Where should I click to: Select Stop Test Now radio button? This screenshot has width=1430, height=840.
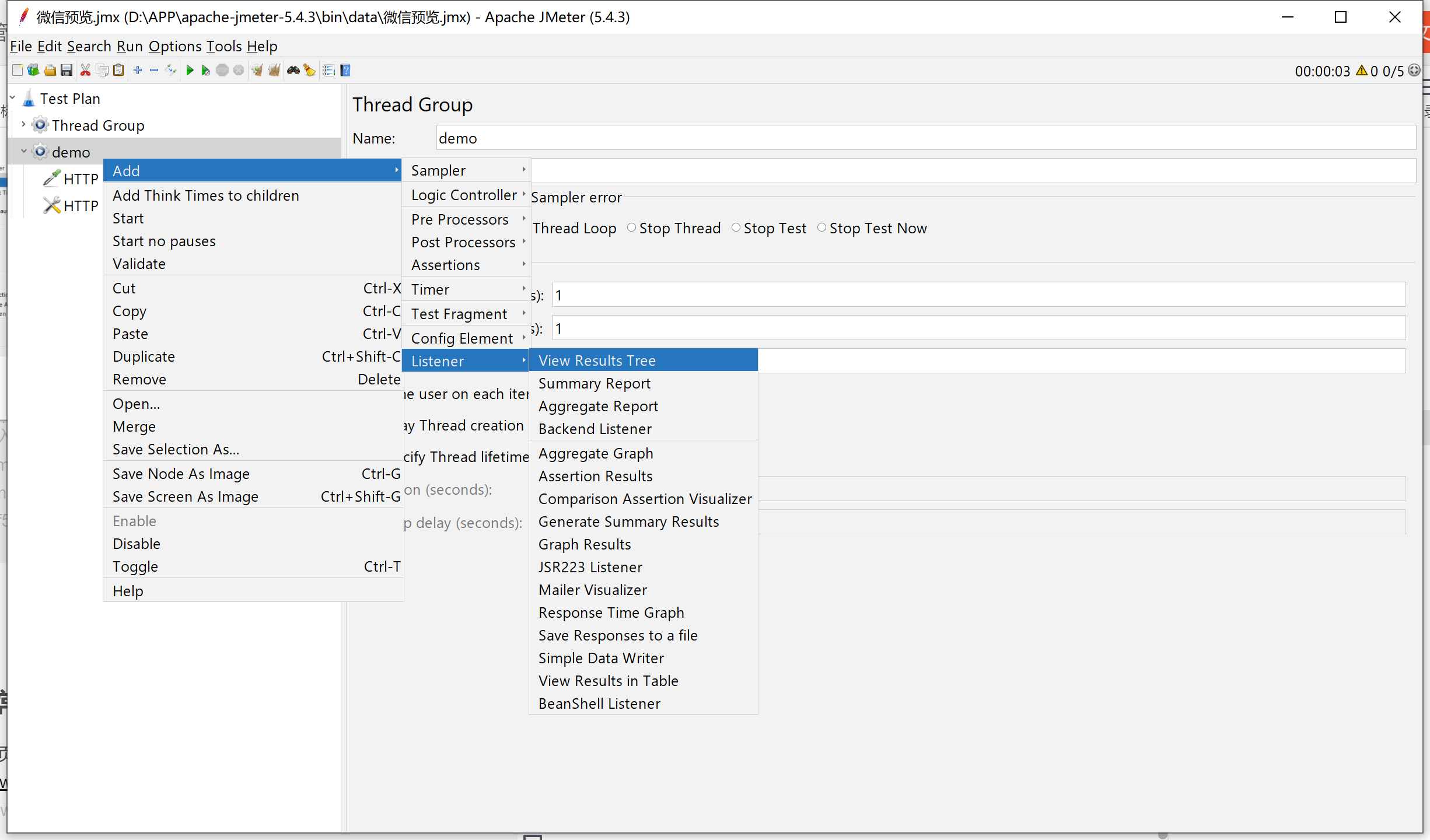[819, 228]
